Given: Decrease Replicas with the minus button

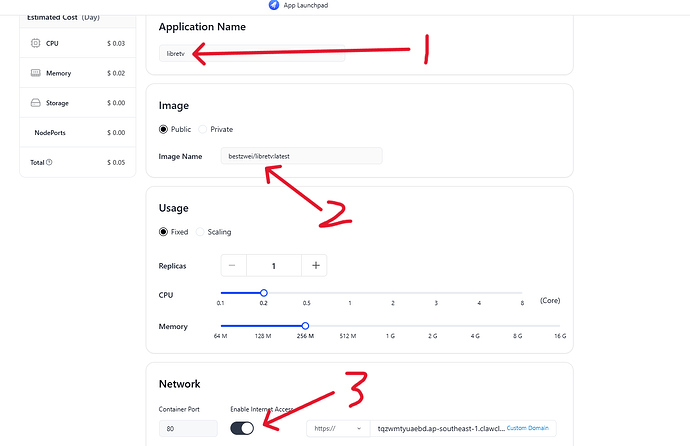Looking at the screenshot, I should pos(232,265).
